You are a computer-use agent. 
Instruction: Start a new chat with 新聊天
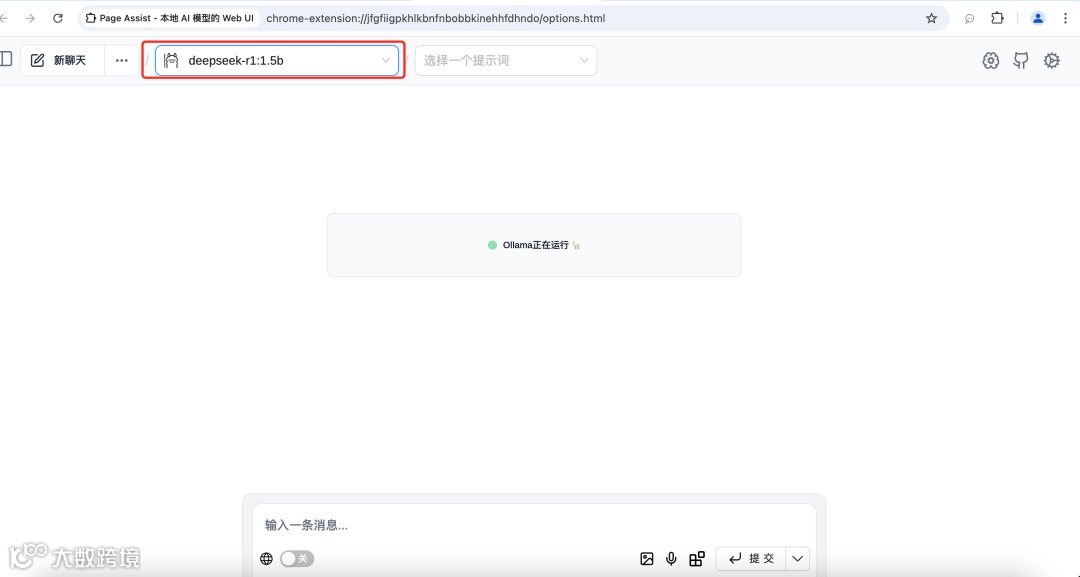point(62,61)
